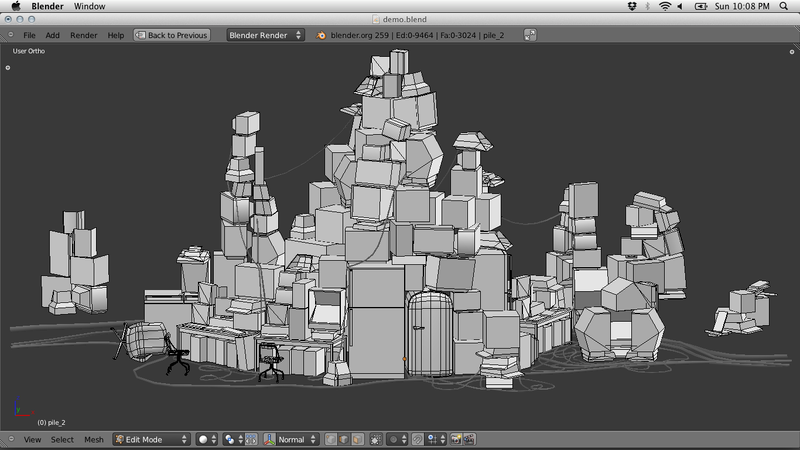Open the Apple menu

pyautogui.click(x=16, y=6)
